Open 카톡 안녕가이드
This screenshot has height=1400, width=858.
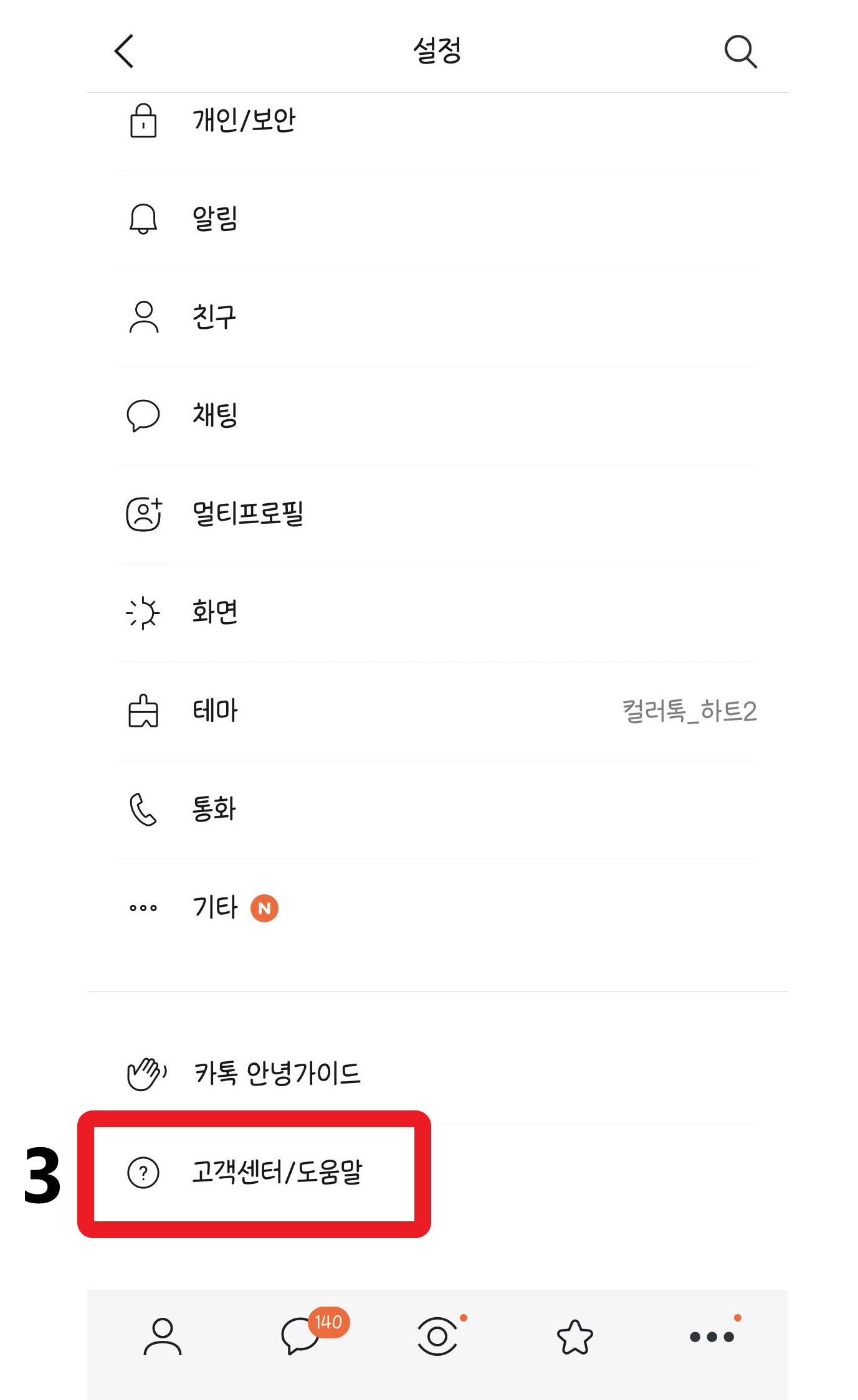tap(277, 1073)
